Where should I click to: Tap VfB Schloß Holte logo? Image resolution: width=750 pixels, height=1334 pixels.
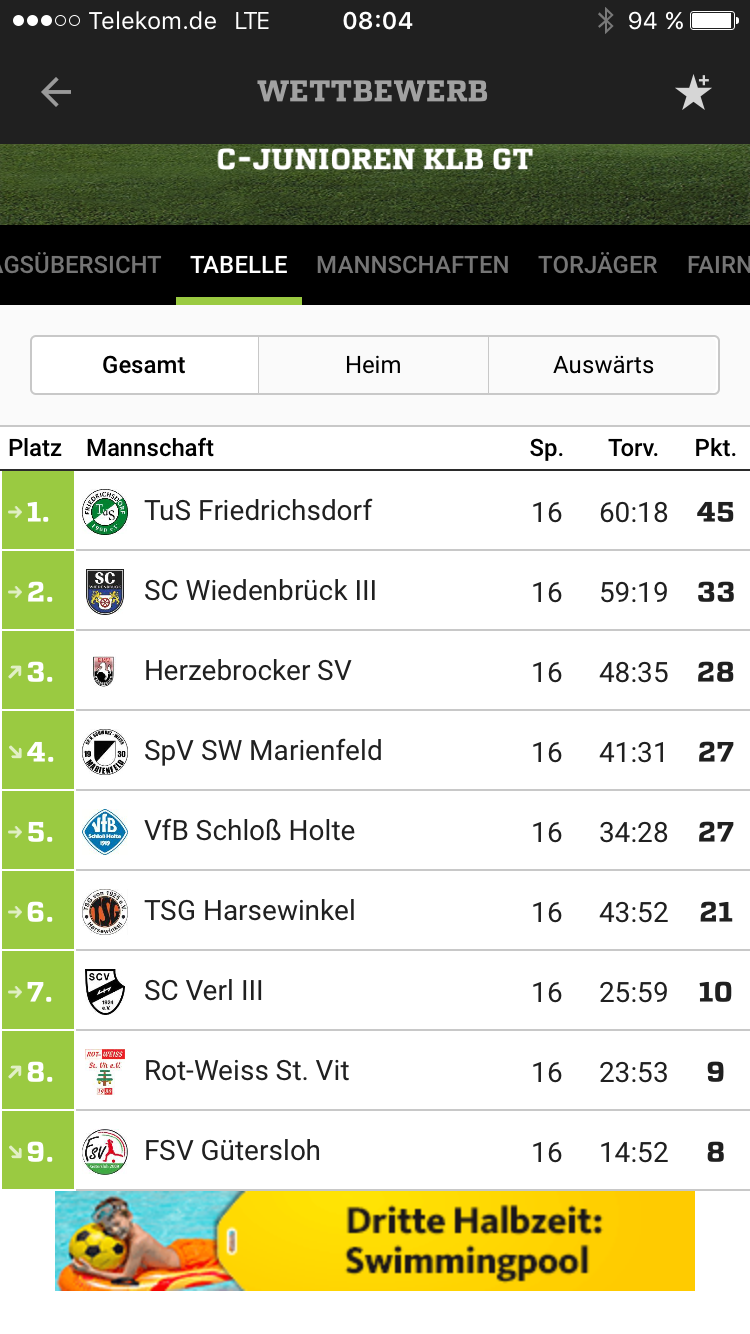pos(105,831)
